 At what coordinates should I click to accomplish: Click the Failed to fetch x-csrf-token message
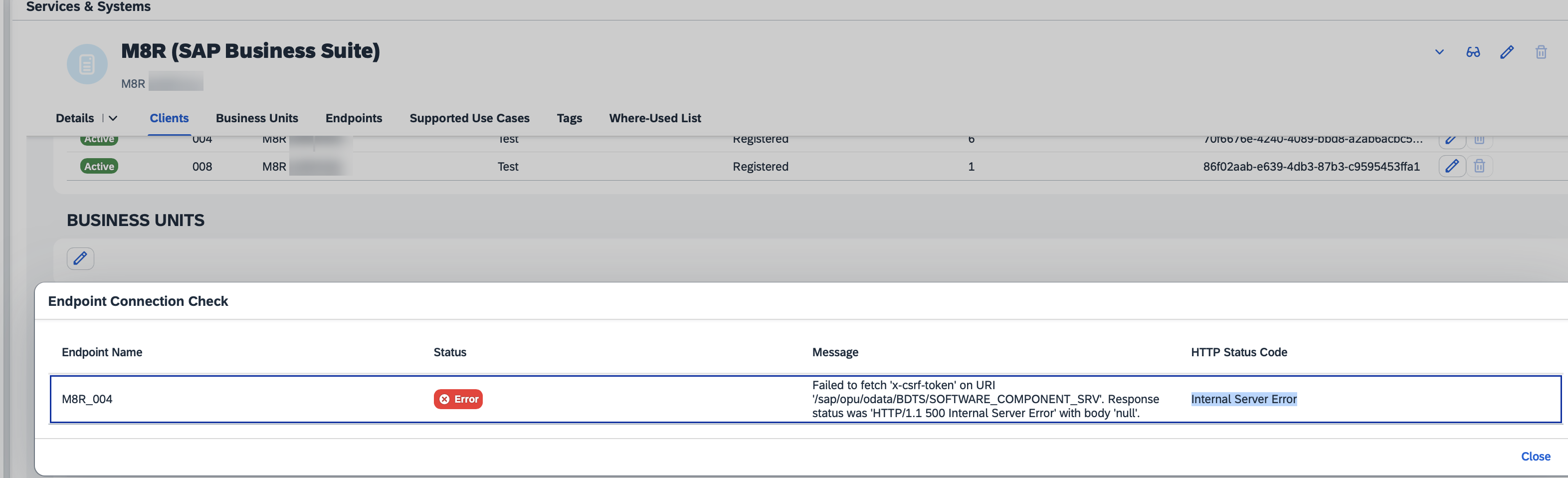pyautogui.click(x=985, y=400)
